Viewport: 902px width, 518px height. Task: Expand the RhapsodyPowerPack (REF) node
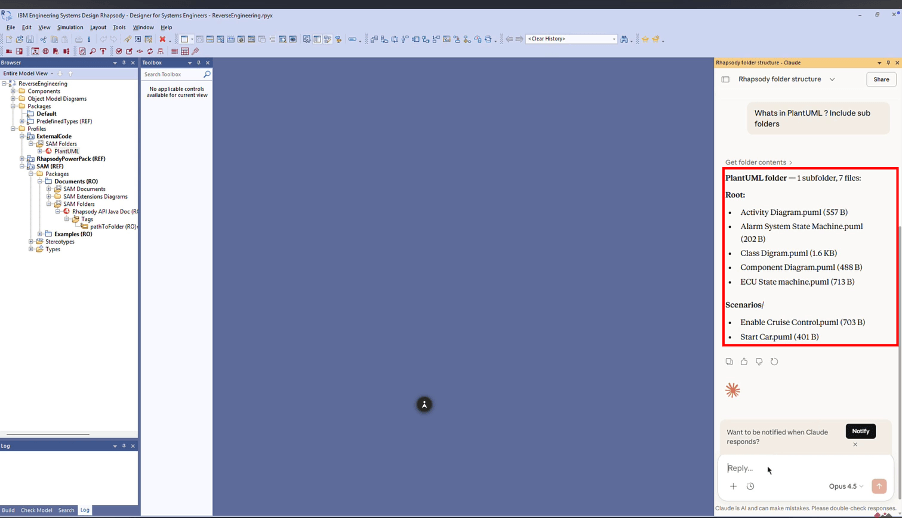point(22,159)
